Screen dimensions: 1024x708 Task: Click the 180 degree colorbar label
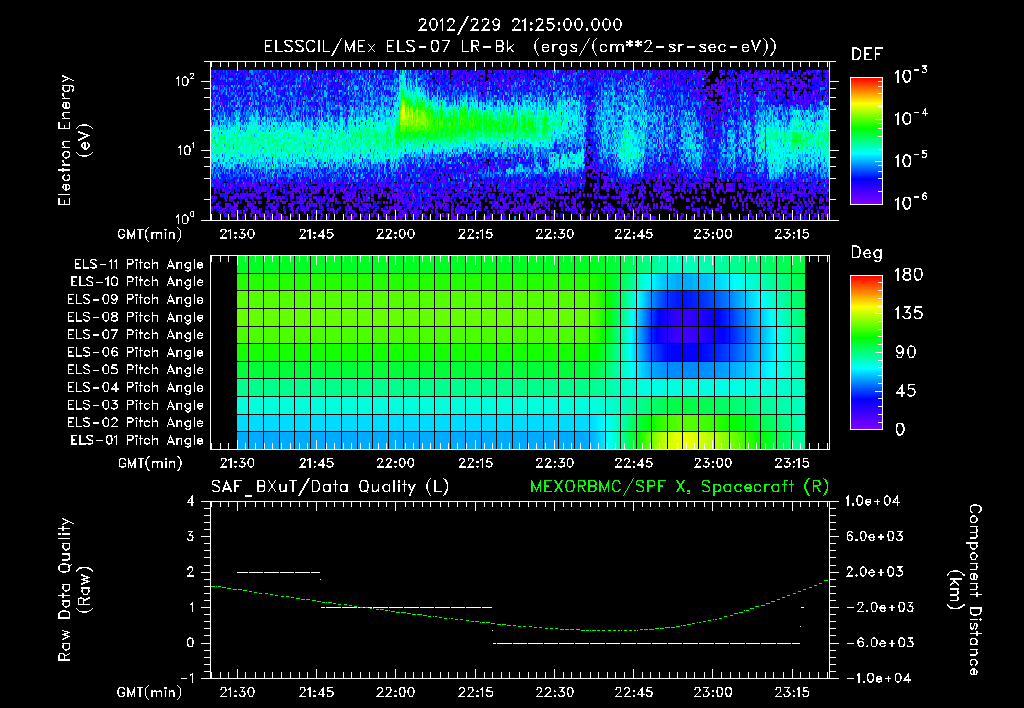(x=908, y=275)
